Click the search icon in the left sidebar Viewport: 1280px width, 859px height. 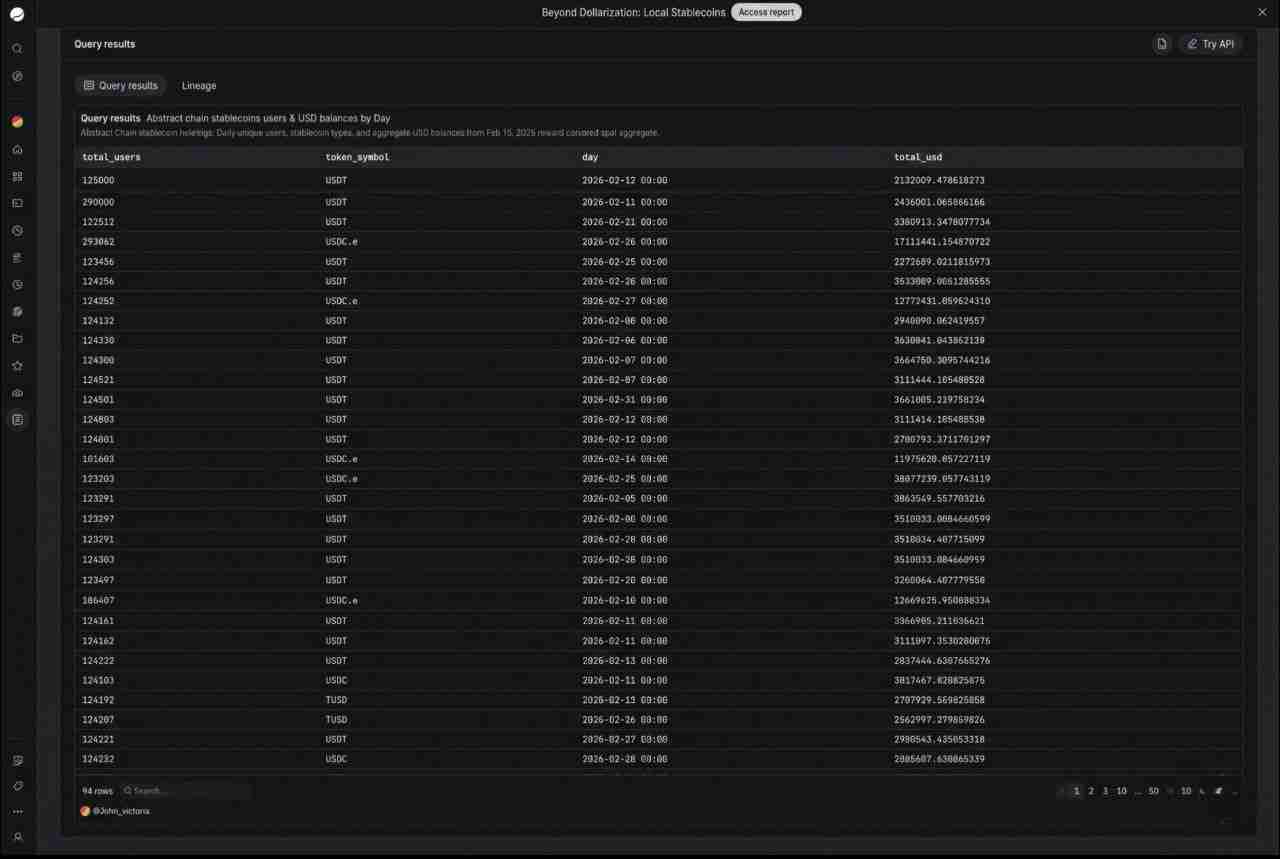click(x=17, y=48)
